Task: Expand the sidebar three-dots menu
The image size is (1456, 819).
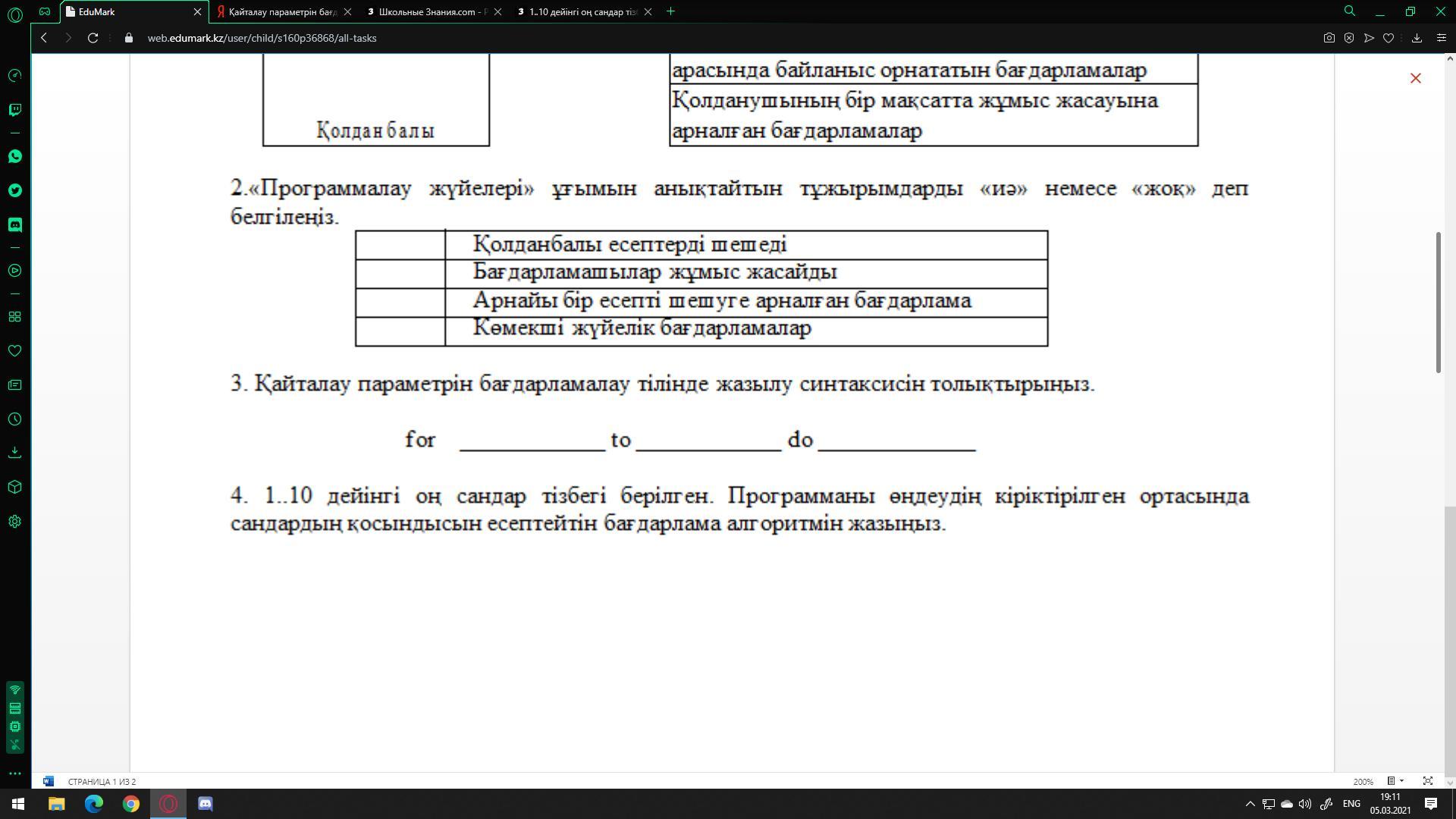Action: [x=14, y=773]
